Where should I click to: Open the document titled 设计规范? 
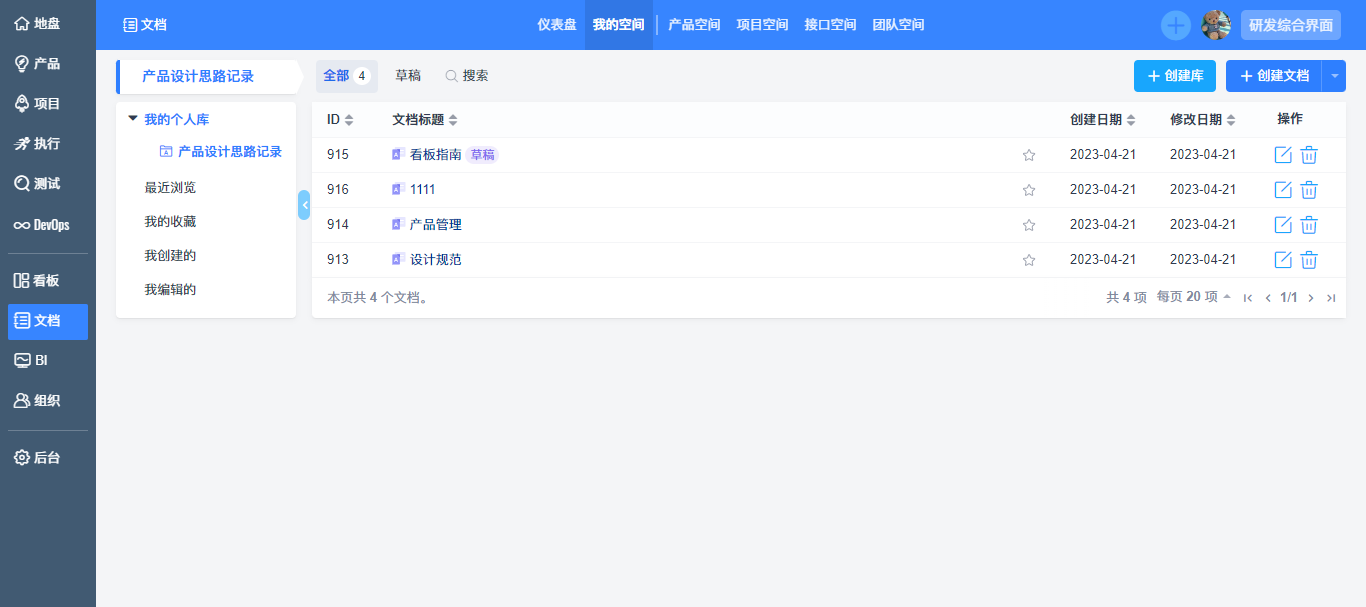[x=433, y=259]
